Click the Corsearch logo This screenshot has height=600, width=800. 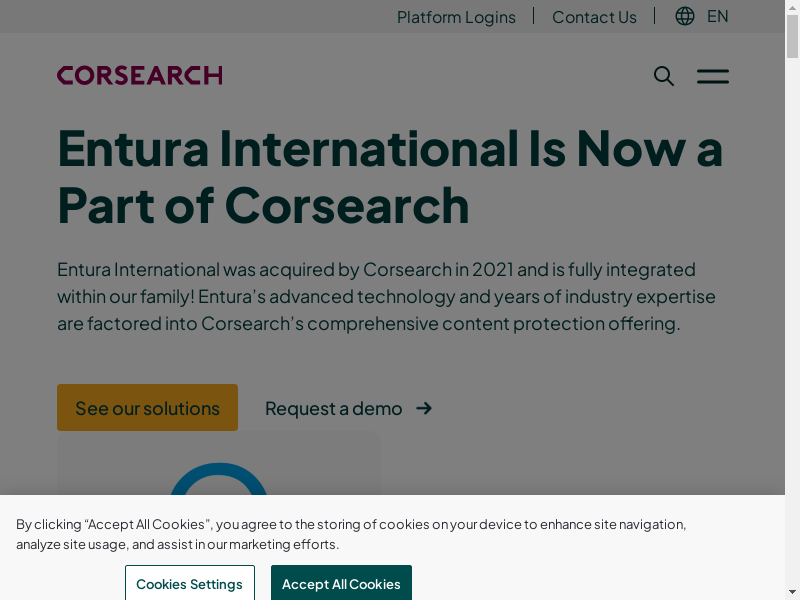140,76
